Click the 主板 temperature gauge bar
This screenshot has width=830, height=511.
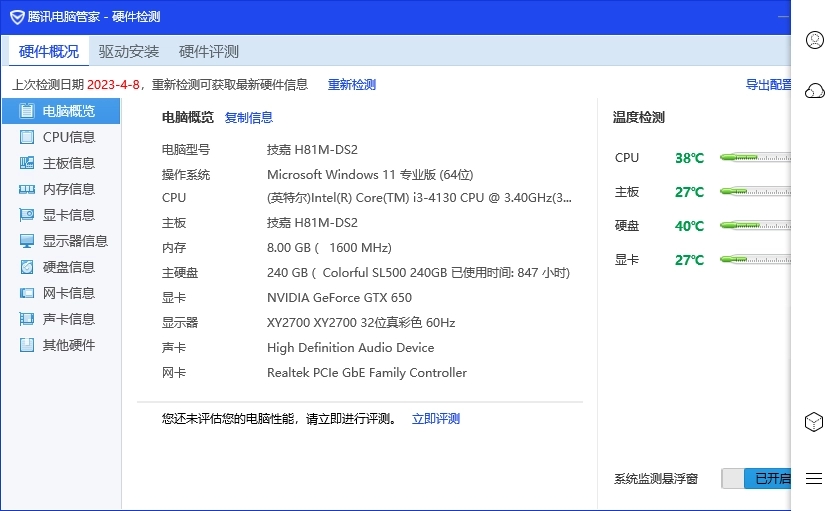point(755,191)
